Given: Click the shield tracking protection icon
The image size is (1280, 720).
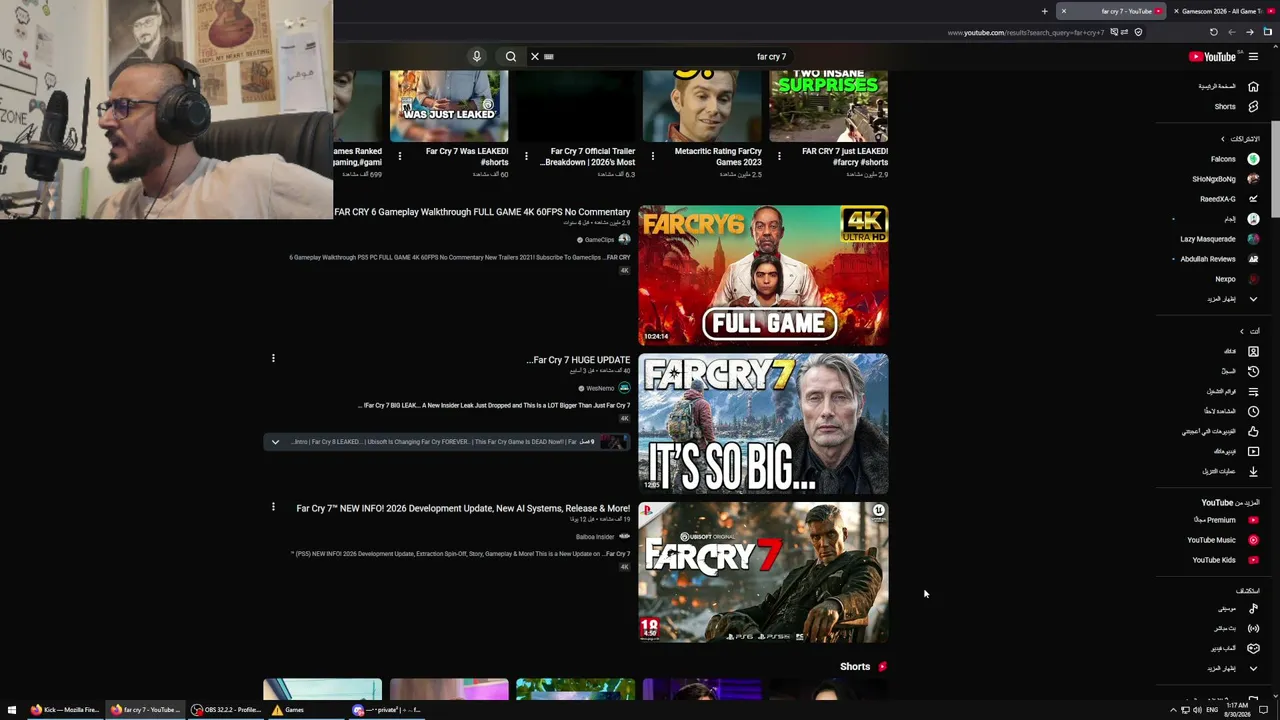Looking at the screenshot, I should (x=1138, y=32).
